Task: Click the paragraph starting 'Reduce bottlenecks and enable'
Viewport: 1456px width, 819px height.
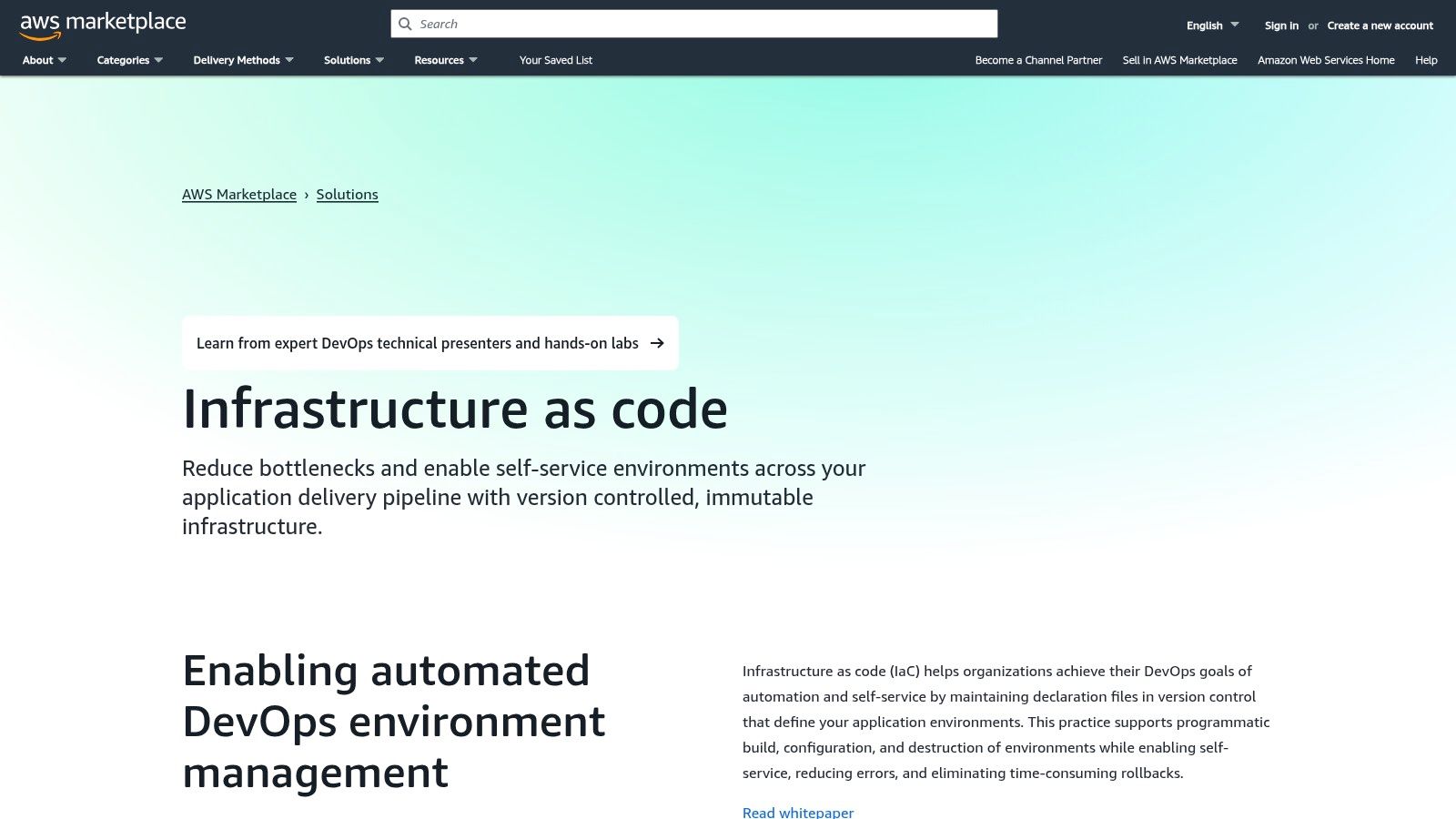Action: point(524,497)
